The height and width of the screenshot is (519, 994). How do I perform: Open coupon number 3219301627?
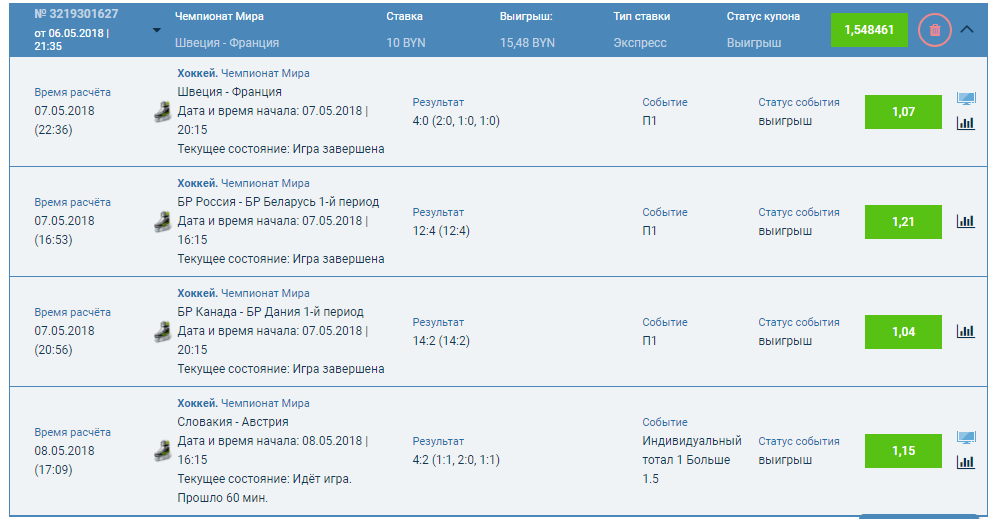click(x=76, y=15)
